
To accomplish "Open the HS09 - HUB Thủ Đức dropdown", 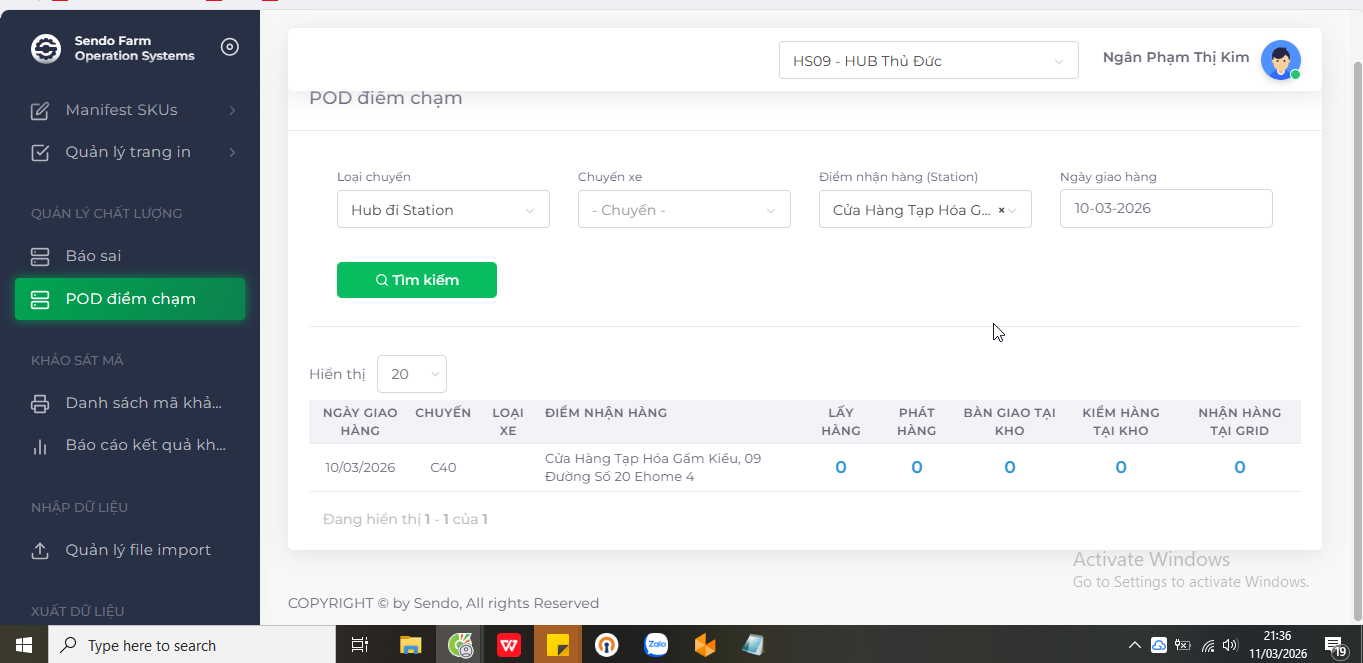I will [929, 60].
